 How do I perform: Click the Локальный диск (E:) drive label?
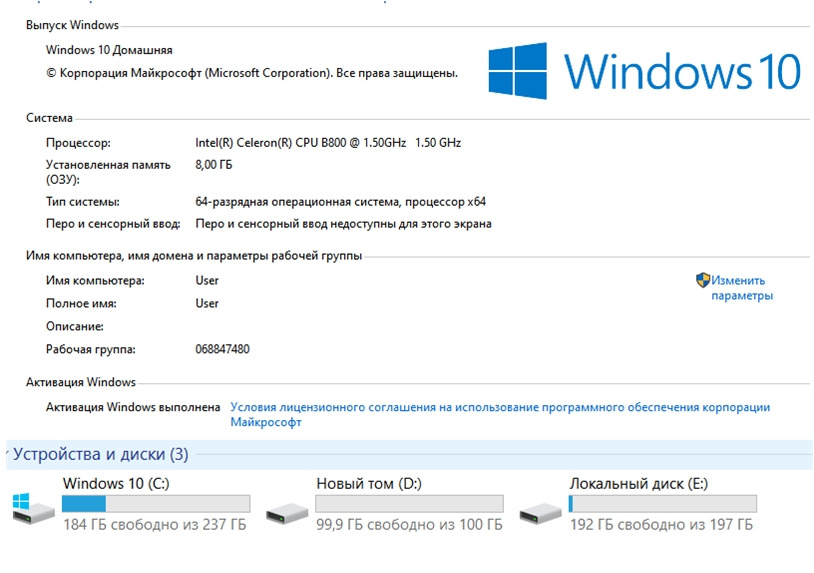tap(638, 484)
